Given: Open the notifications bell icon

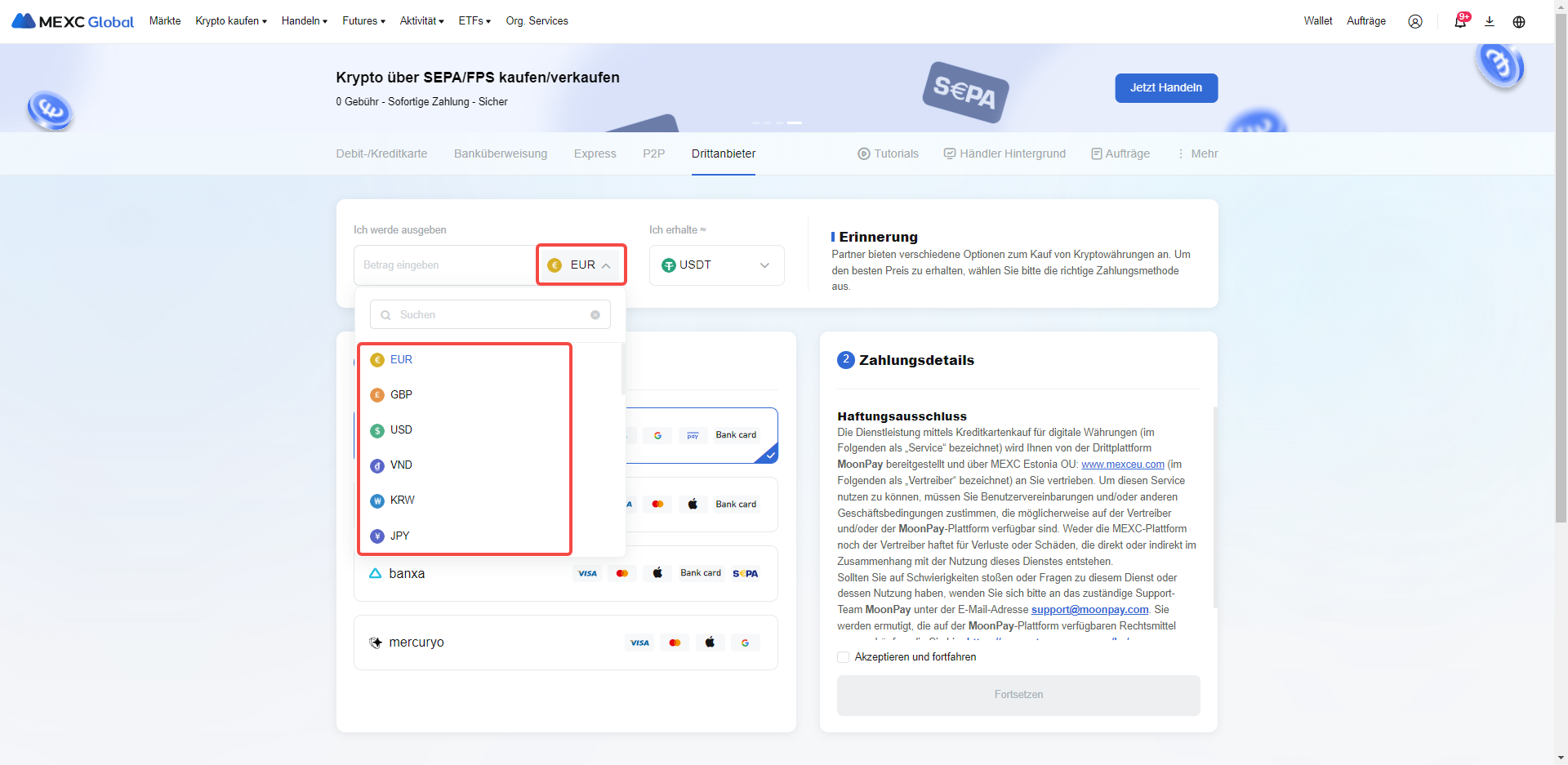Looking at the screenshot, I should 1459,21.
